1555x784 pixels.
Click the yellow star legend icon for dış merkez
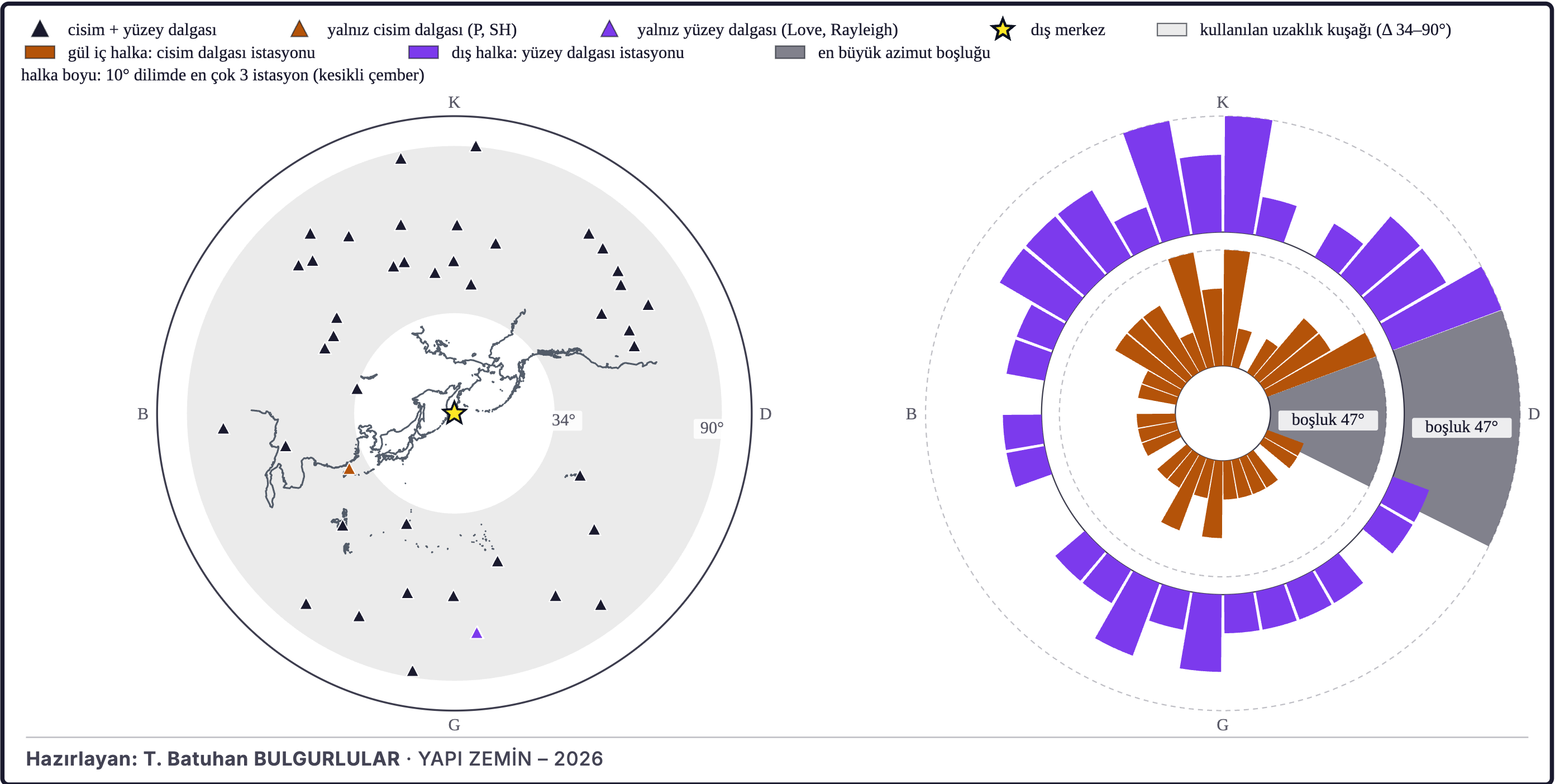coord(1003,29)
